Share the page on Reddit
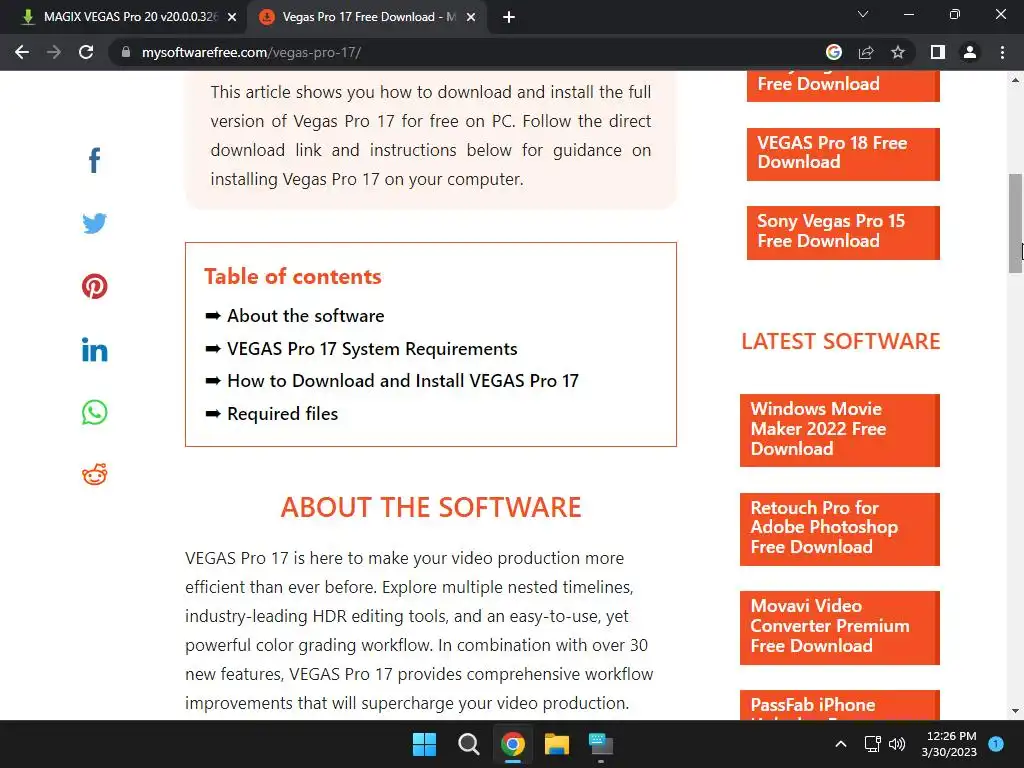The width and height of the screenshot is (1024, 768). [95, 475]
